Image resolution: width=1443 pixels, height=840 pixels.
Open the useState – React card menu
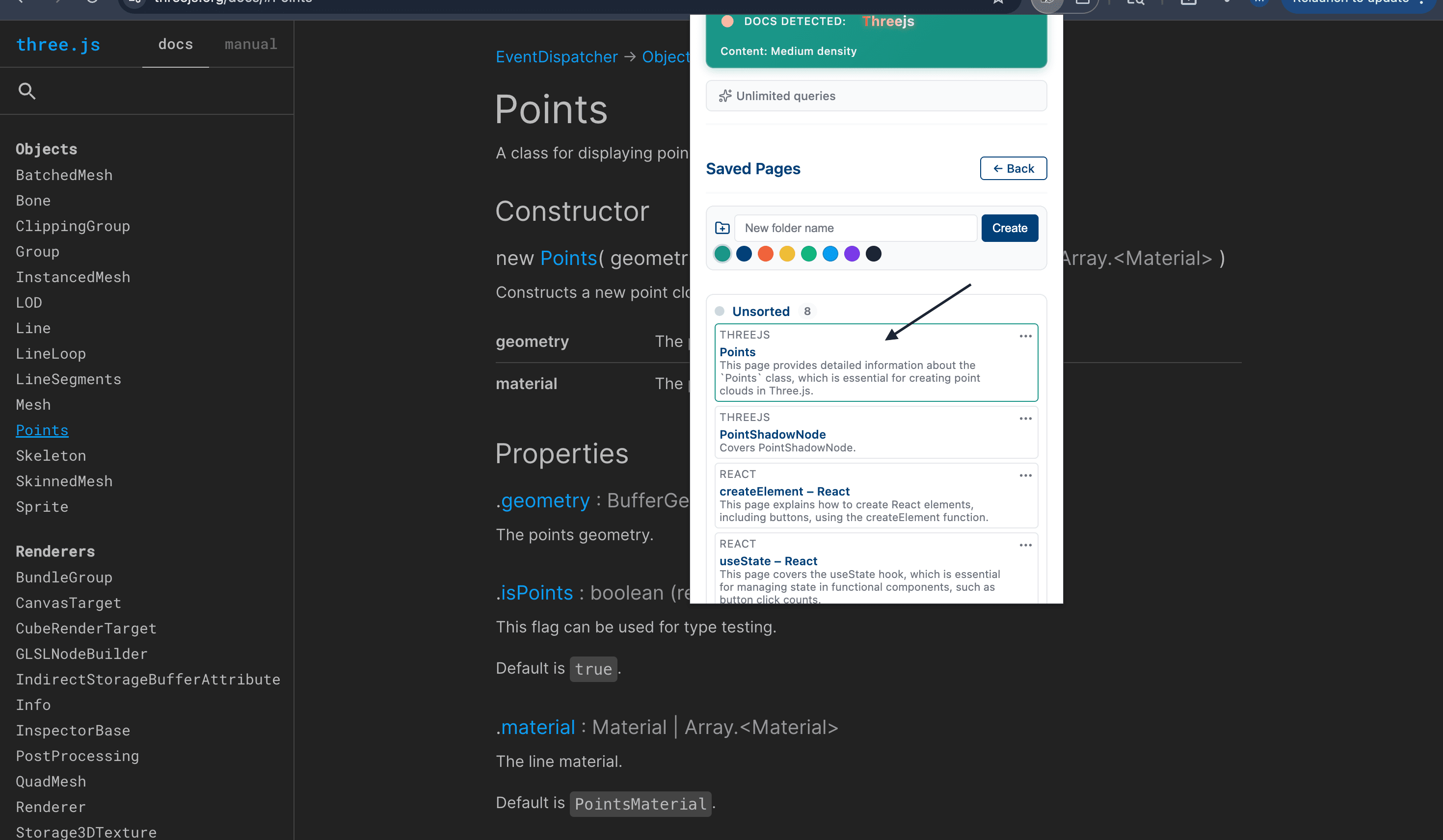(x=1025, y=545)
